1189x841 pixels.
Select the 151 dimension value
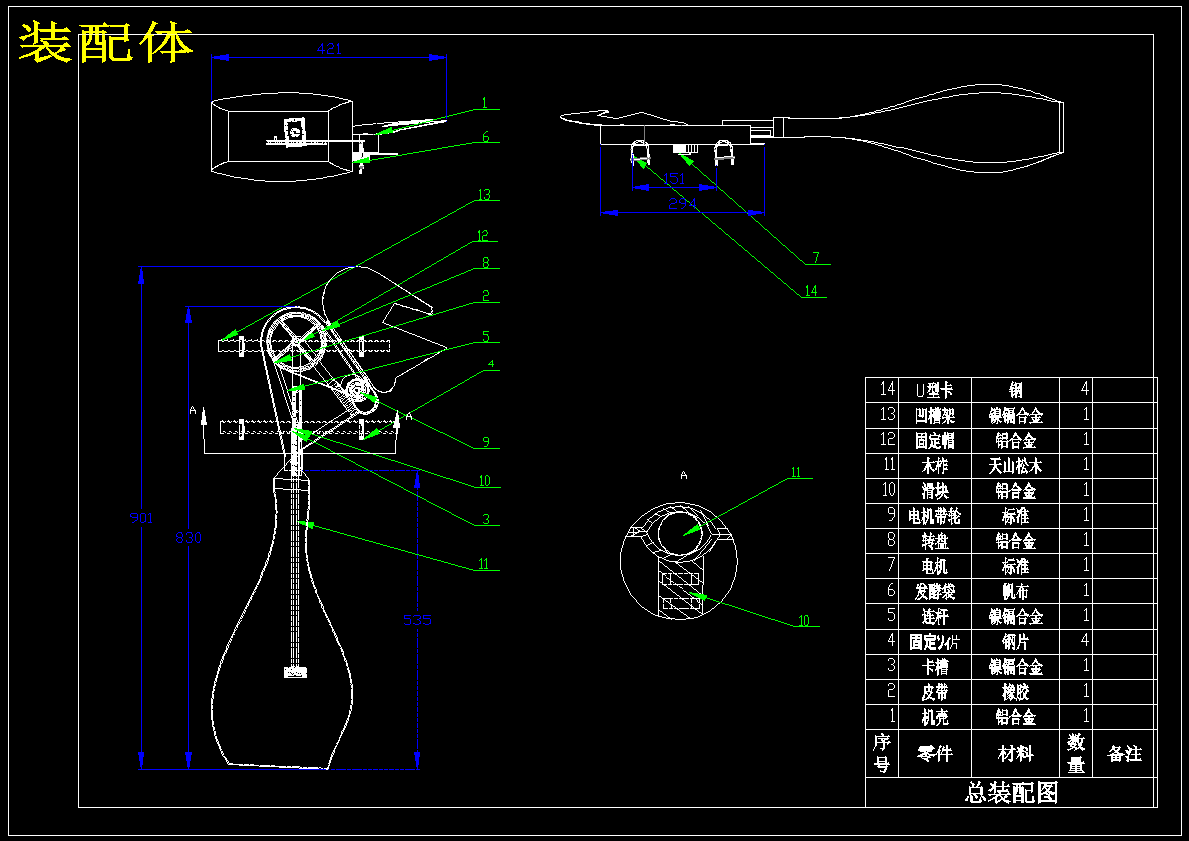(x=674, y=179)
